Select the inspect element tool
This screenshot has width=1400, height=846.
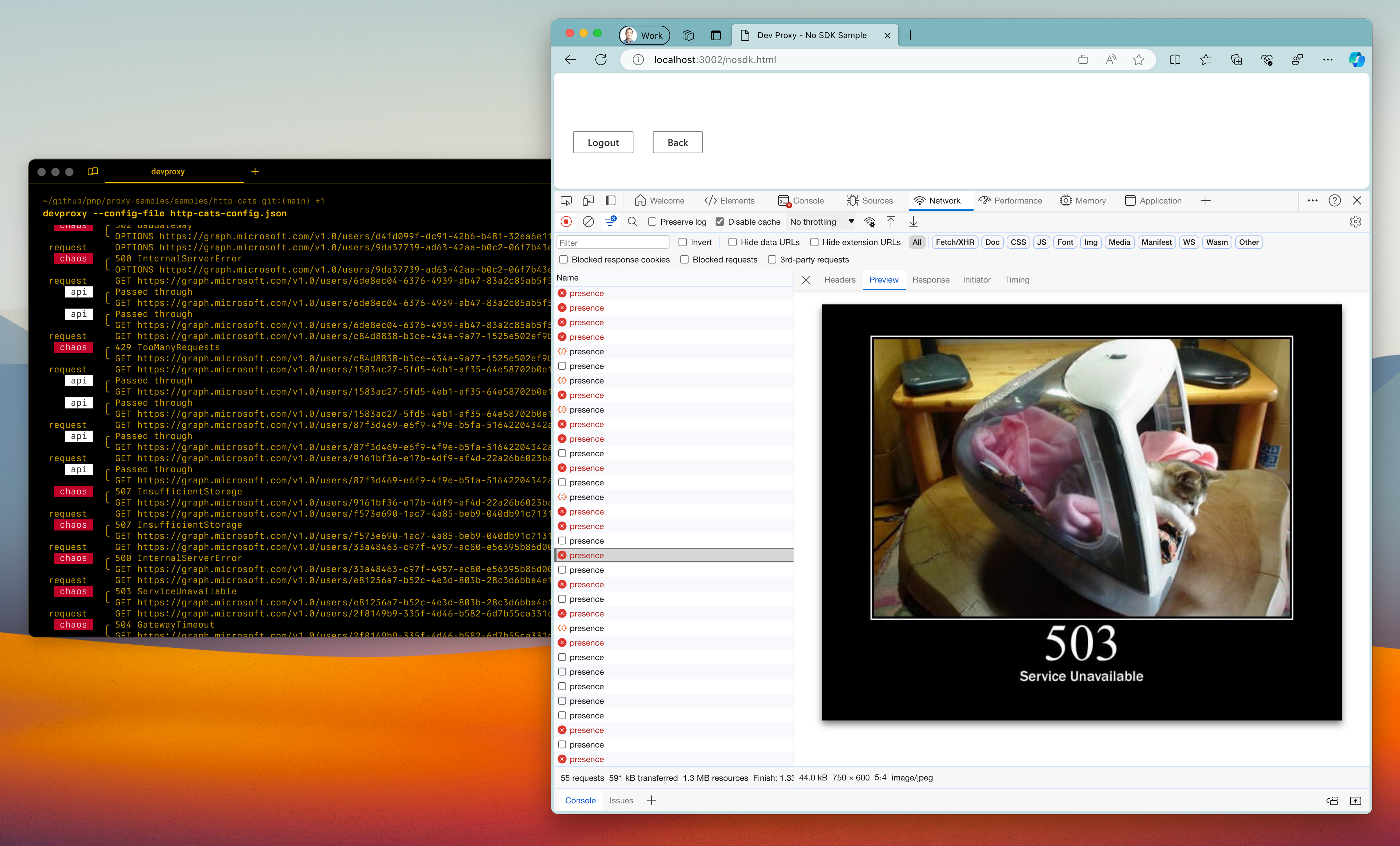566,200
